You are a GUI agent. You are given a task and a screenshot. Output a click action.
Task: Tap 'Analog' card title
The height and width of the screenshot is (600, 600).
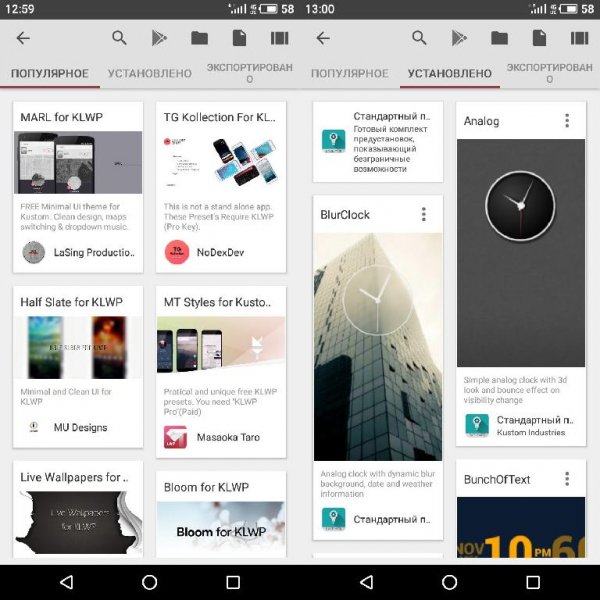coord(481,121)
